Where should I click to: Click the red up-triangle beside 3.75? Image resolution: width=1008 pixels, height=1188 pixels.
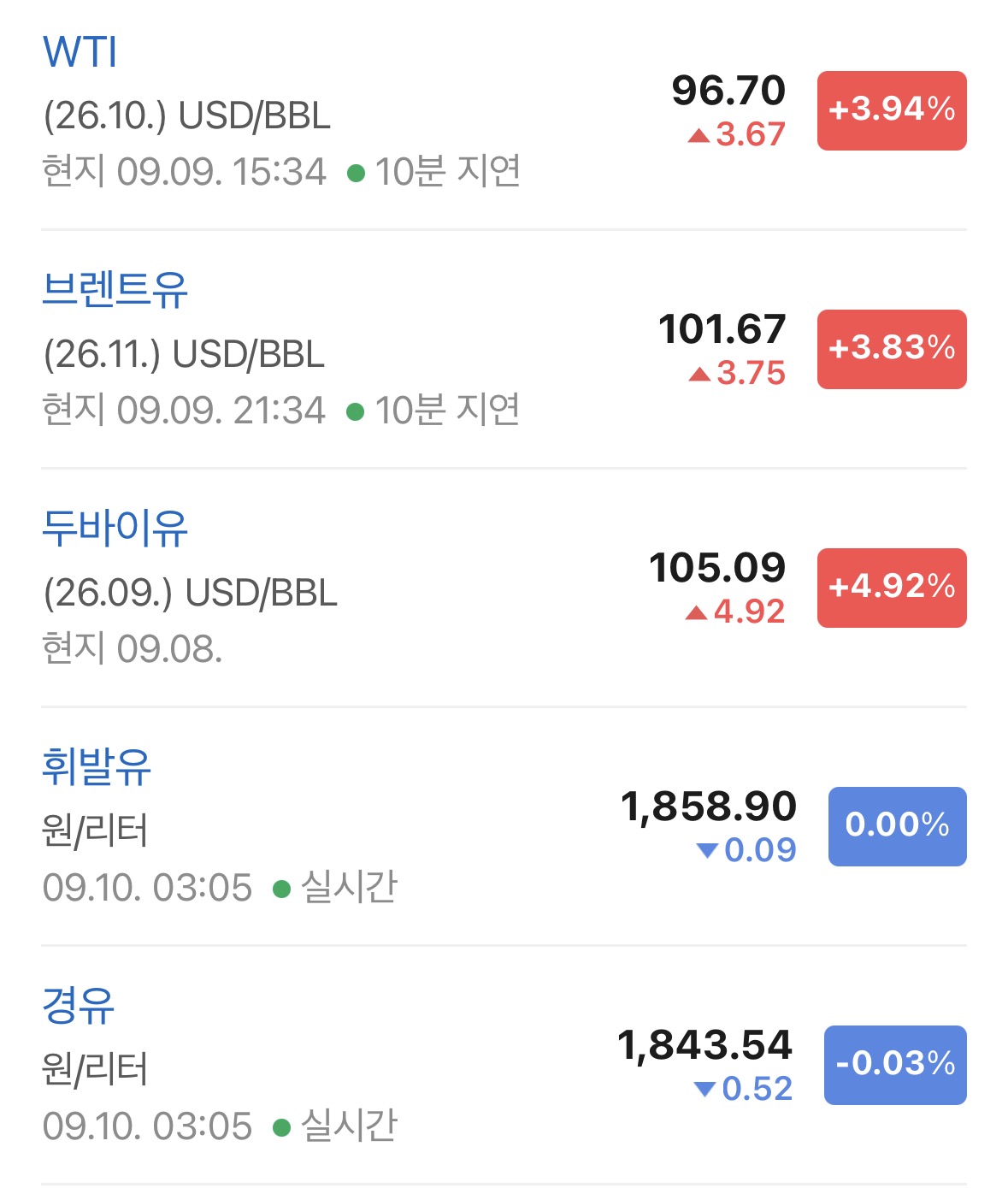(699, 374)
